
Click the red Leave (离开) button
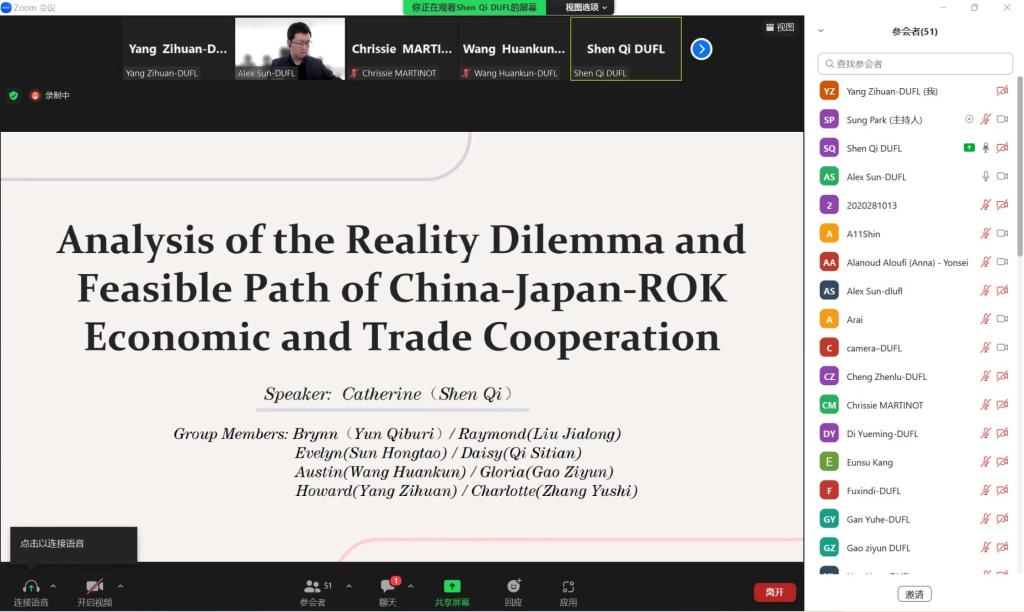[x=775, y=592]
